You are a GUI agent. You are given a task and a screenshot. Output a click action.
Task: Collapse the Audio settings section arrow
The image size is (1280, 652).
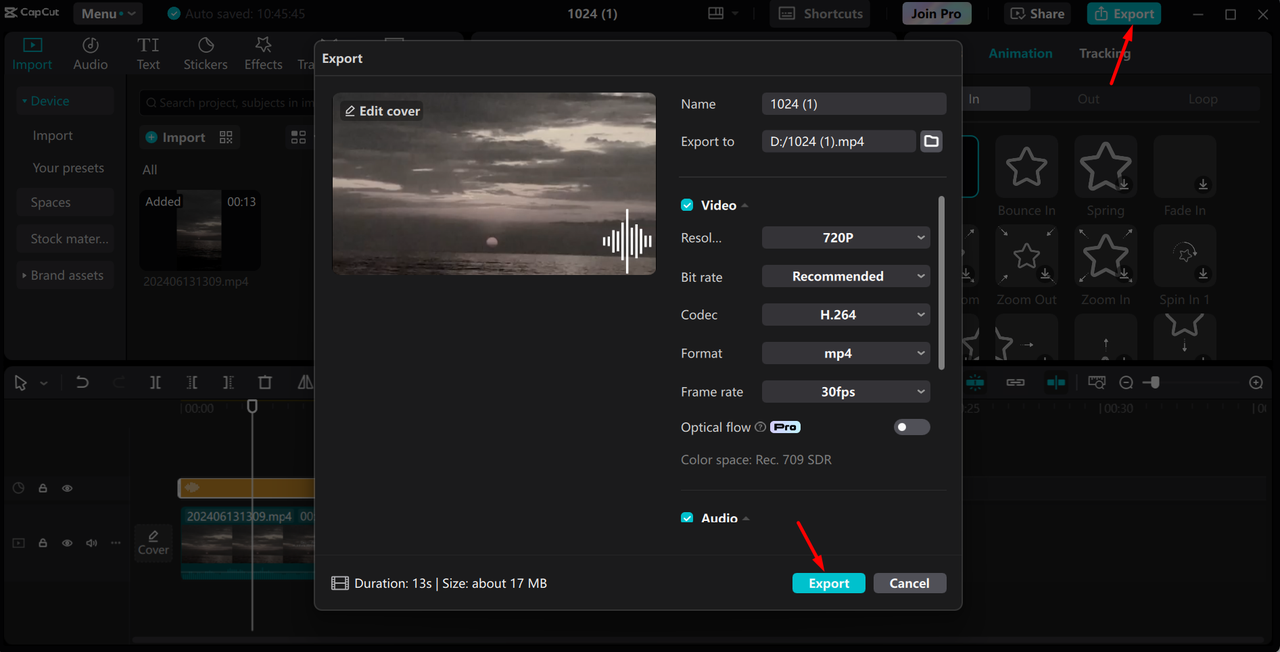[x=746, y=518]
